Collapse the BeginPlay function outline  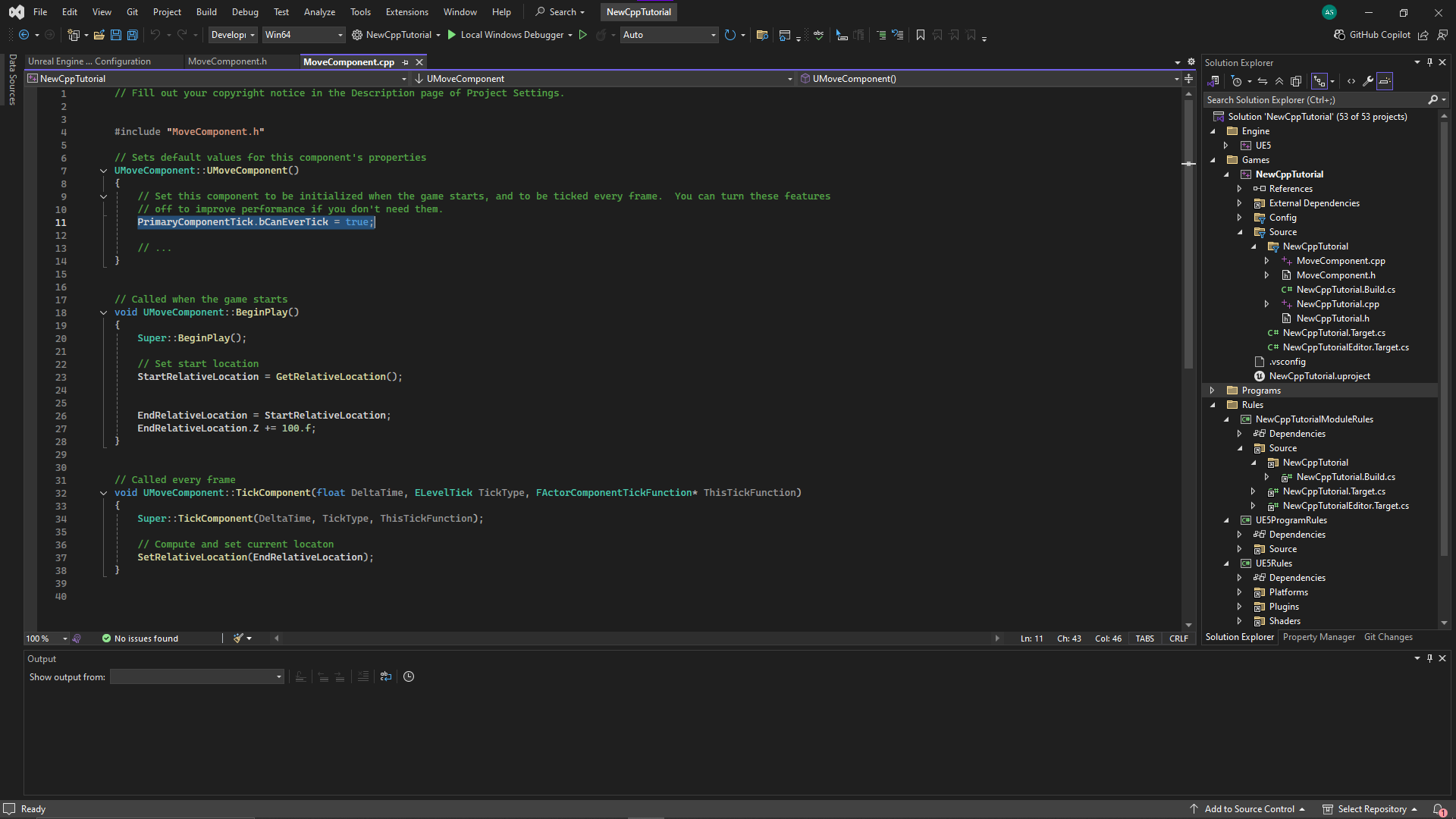click(x=103, y=312)
